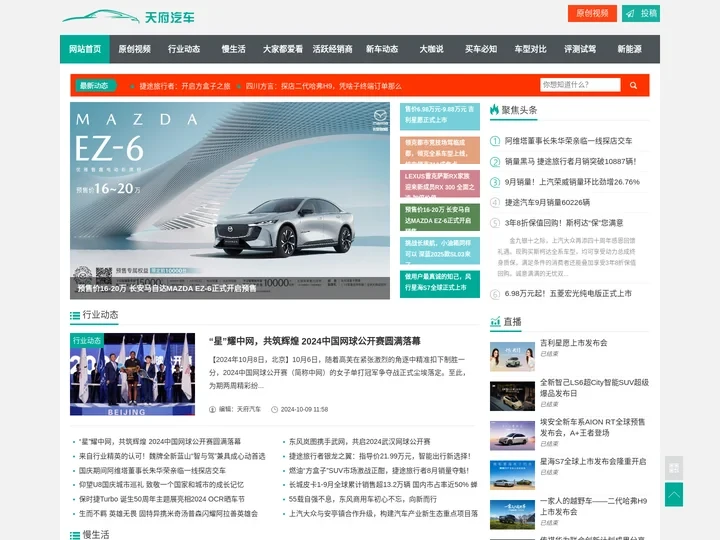
Task: Select slide tile 吉利星愿正式上市
Action: [440, 117]
